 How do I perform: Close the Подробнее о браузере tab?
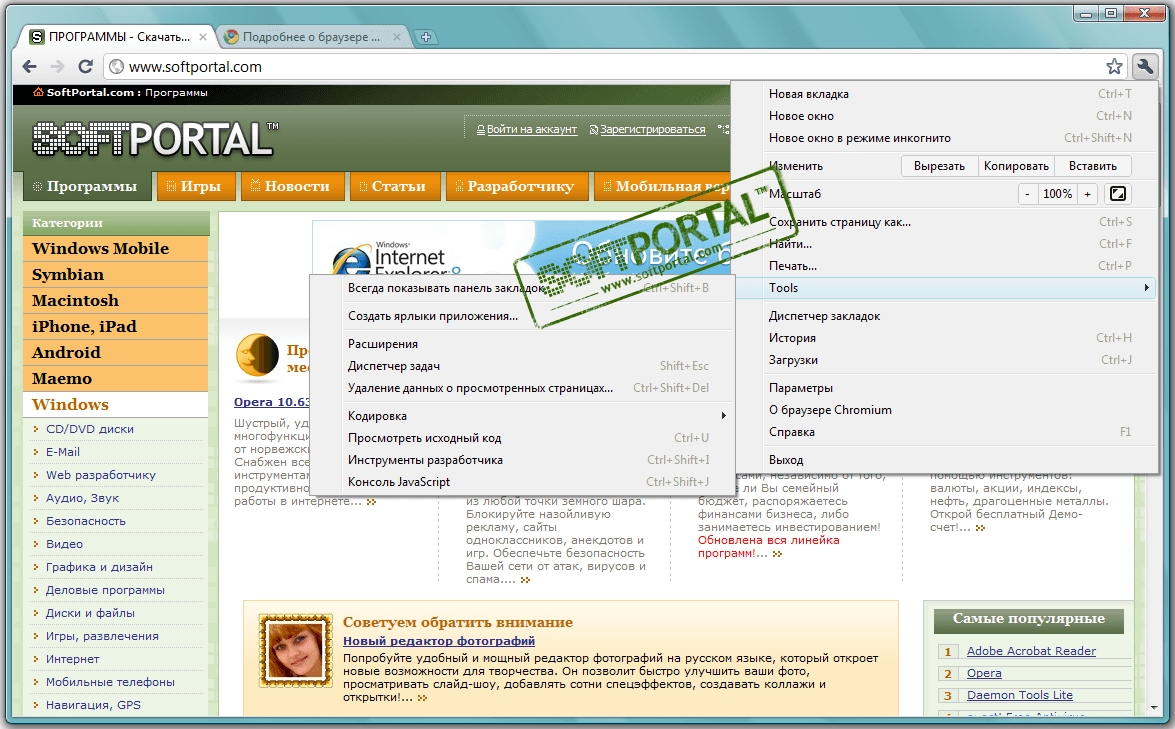click(x=396, y=37)
